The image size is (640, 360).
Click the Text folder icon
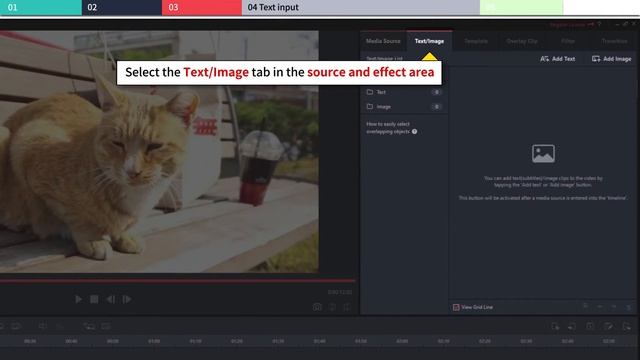point(370,92)
